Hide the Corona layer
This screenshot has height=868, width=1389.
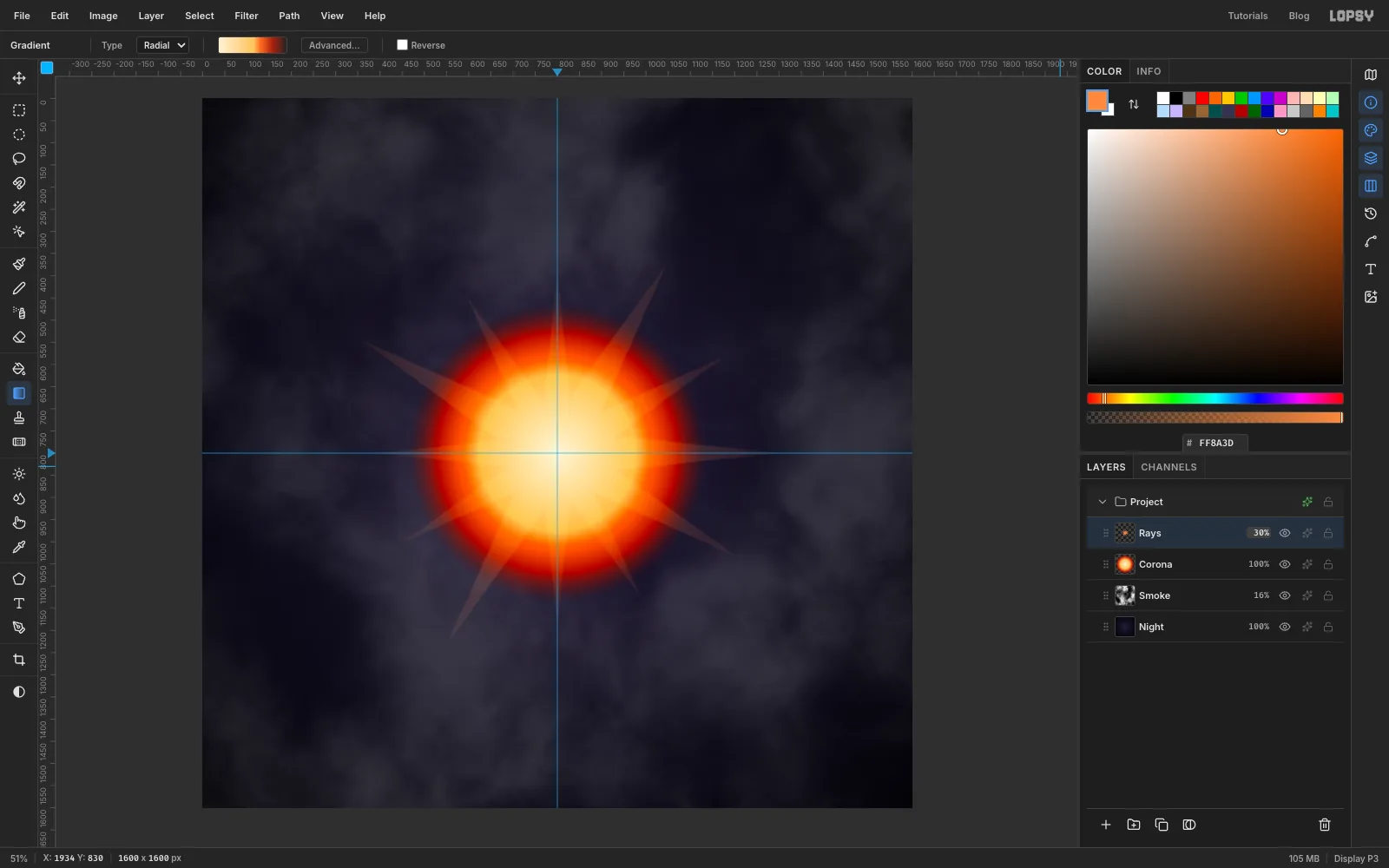click(x=1285, y=564)
